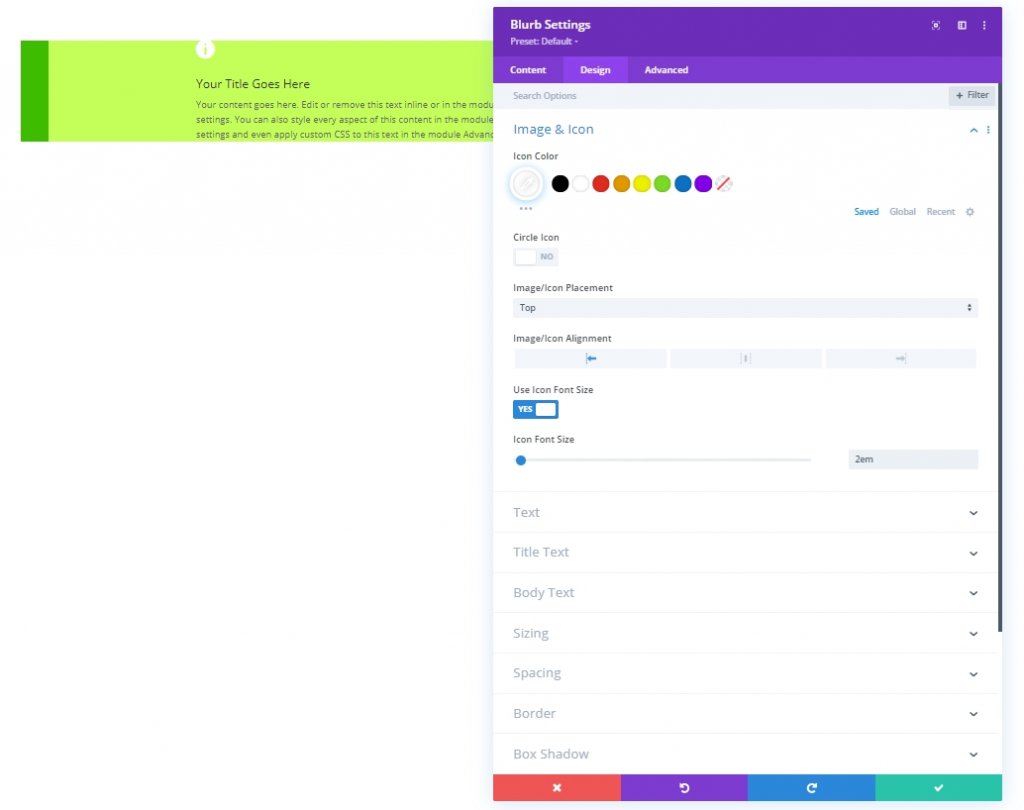
Task: Click the redo button in footer
Action: [x=811, y=788]
